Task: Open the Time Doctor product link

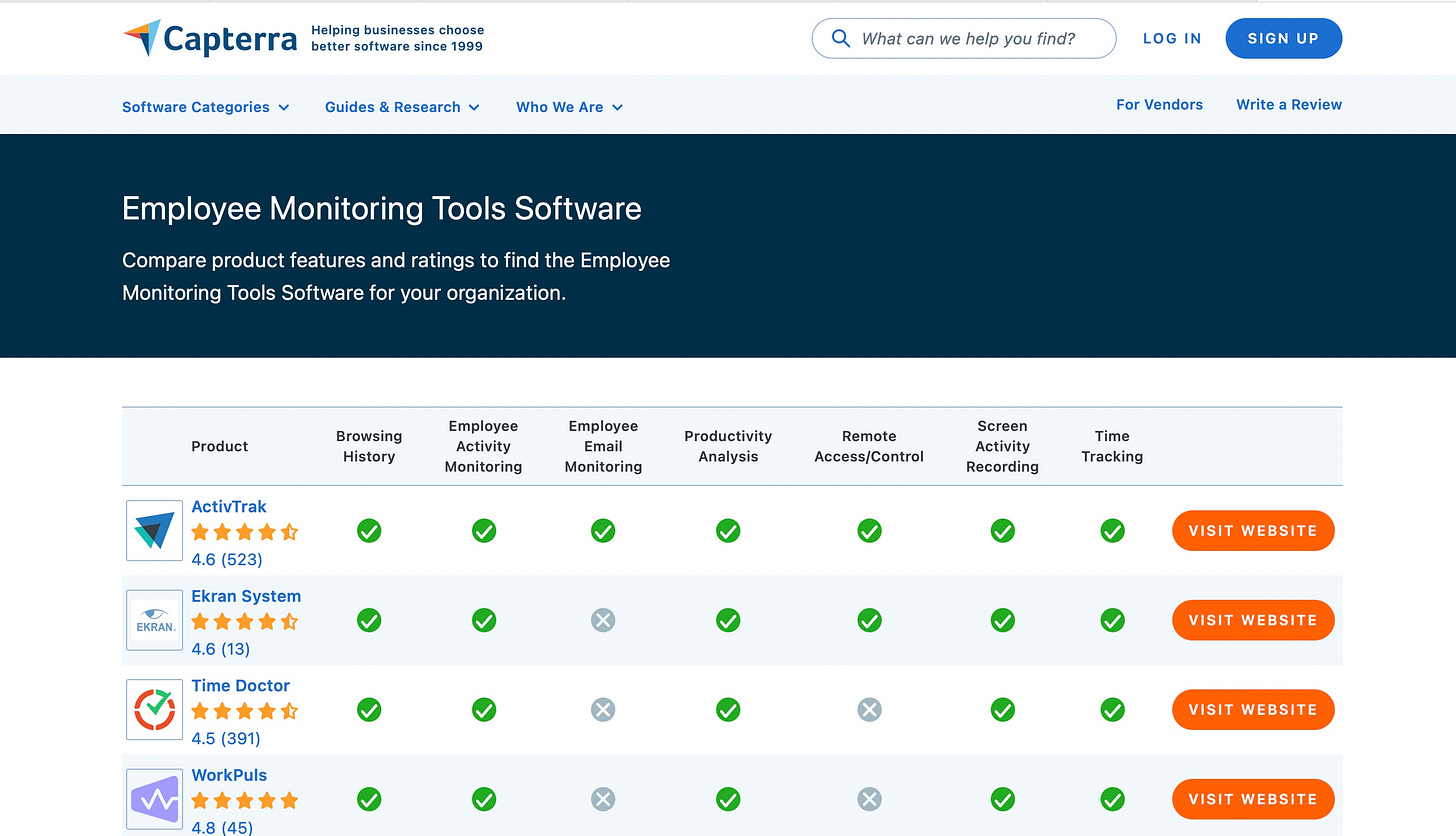Action: tap(241, 685)
